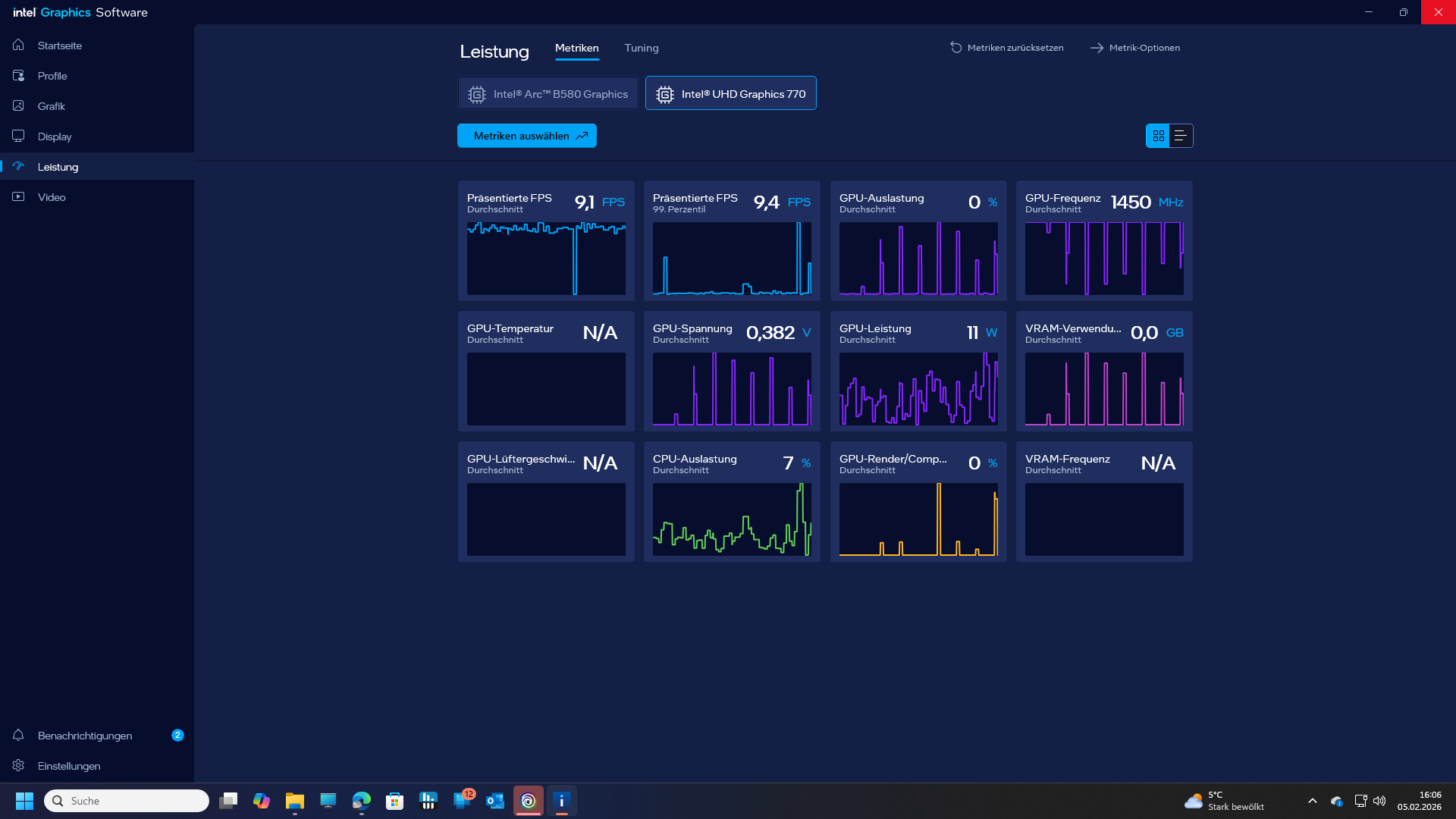Open Metrik-Optionen panel
This screenshot has height=819, width=1456.
tap(1135, 48)
